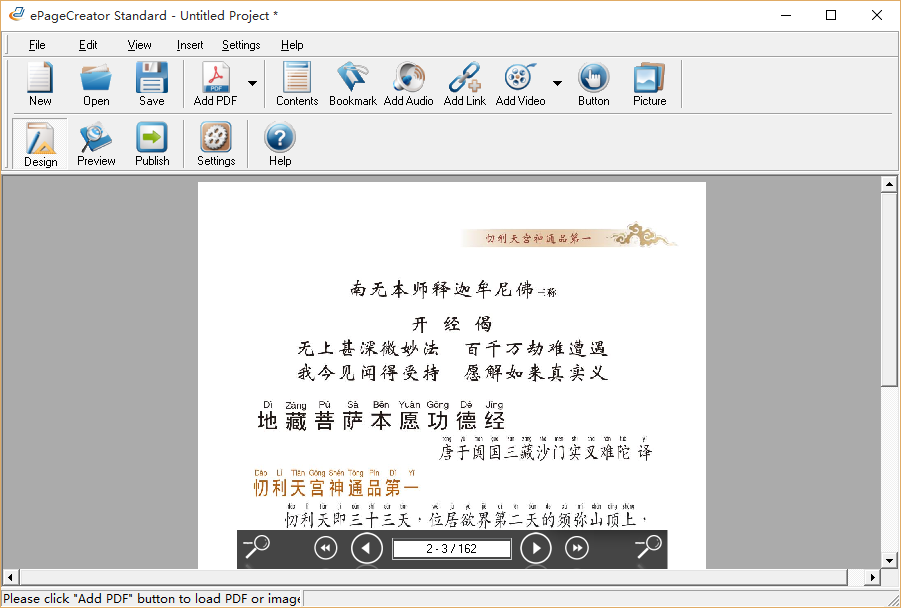Click the Add Video icon
This screenshot has height=608, width=901.
521,84
